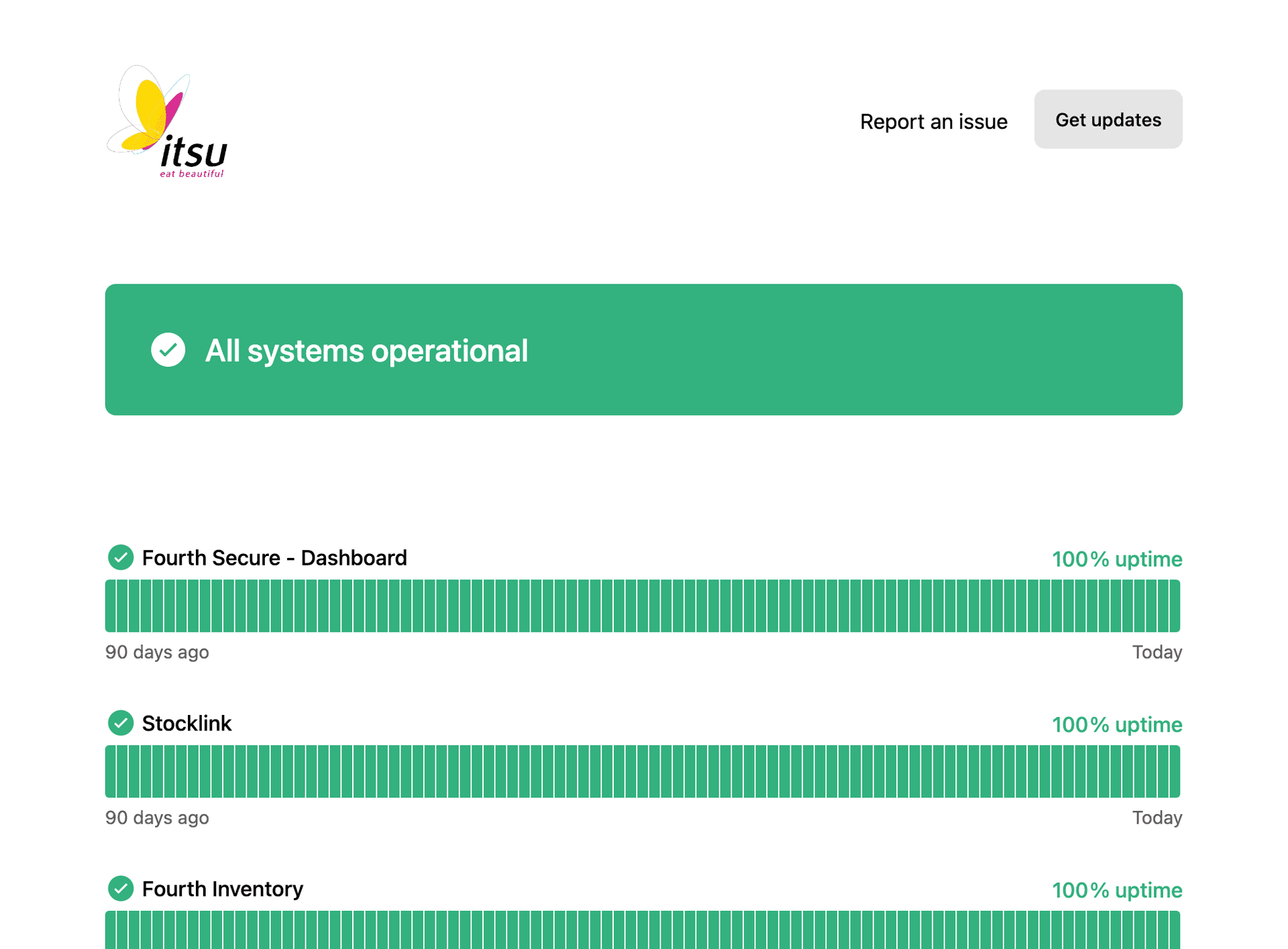Click the Stocklink 100% uptime label

coord(1117,724)
